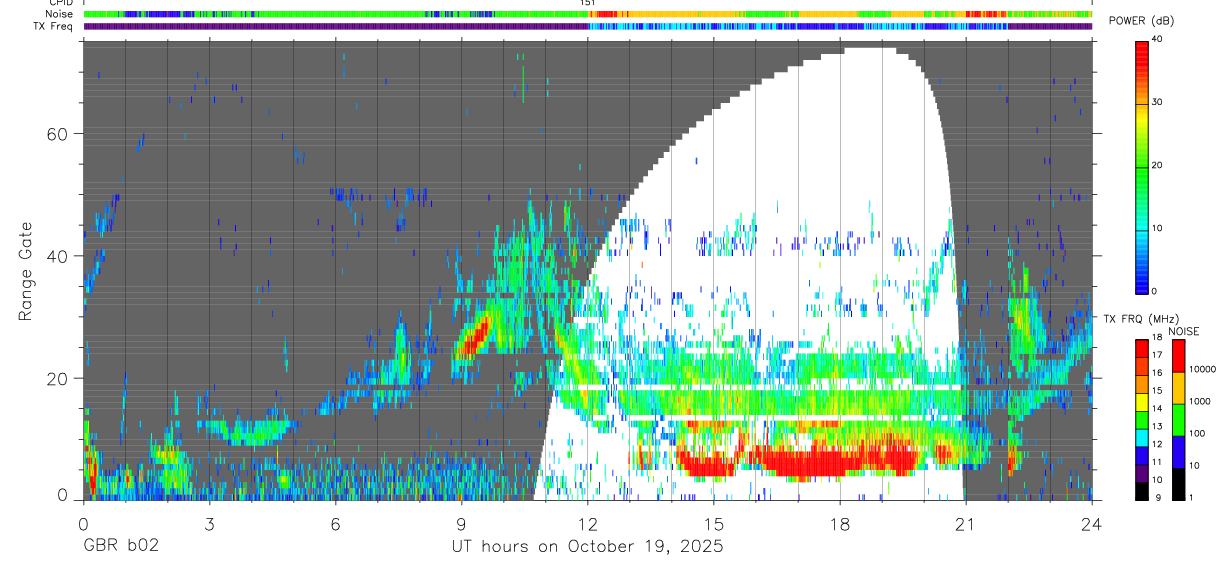Click the 'TX Freq' row label at top left
The width and height of the screenshot is (1228, 567).
54,26
